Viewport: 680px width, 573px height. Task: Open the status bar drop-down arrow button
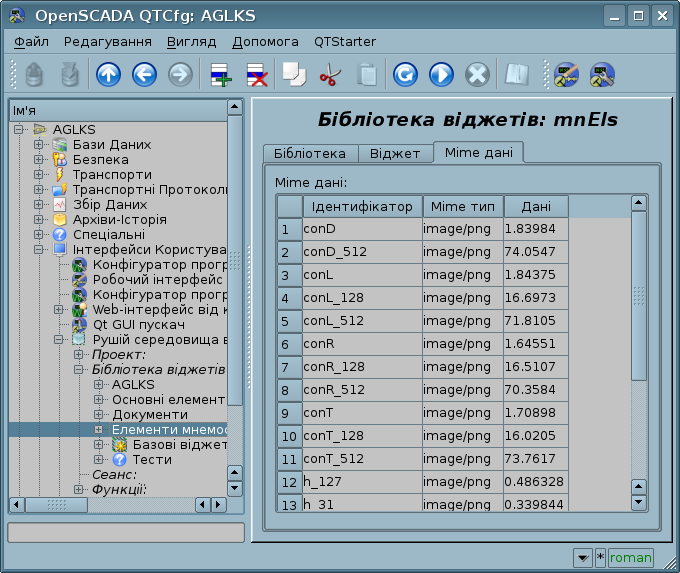coord(583,557)
